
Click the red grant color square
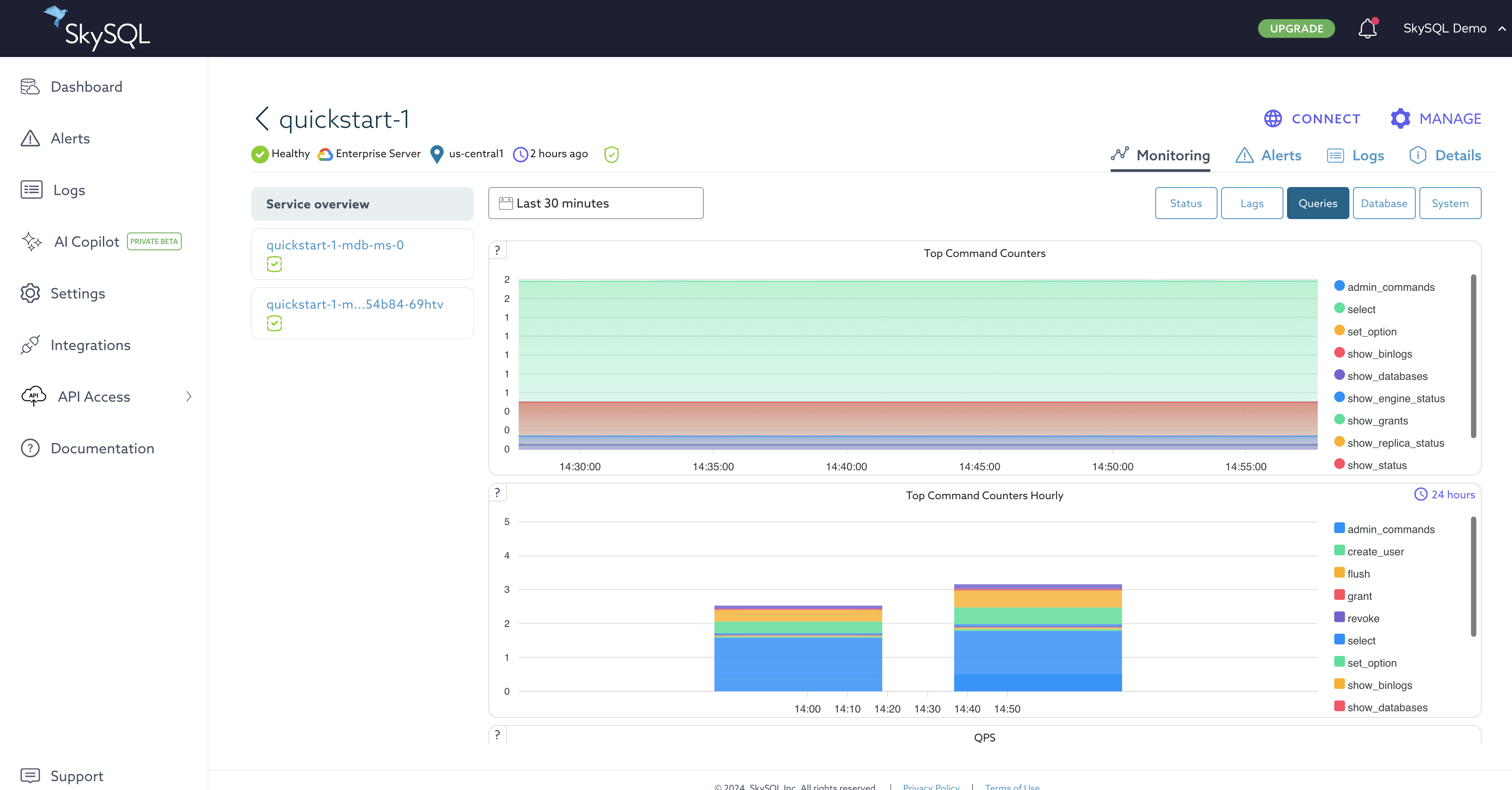(1339, 595)
